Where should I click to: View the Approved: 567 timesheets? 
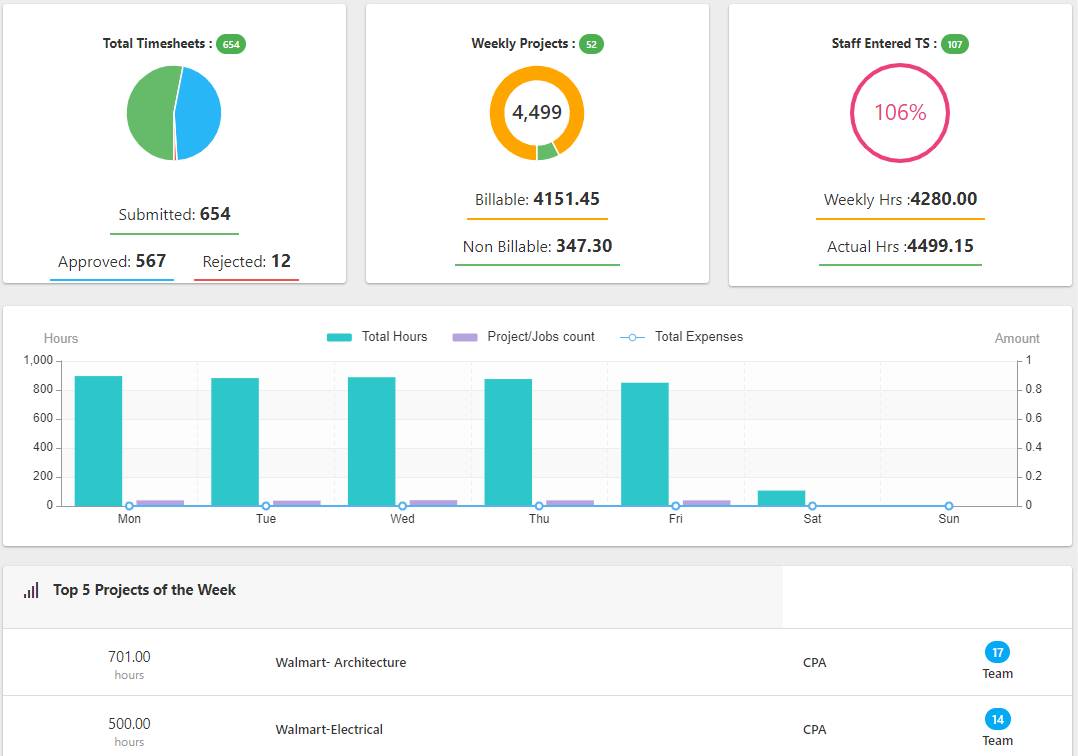click(111, 261)
